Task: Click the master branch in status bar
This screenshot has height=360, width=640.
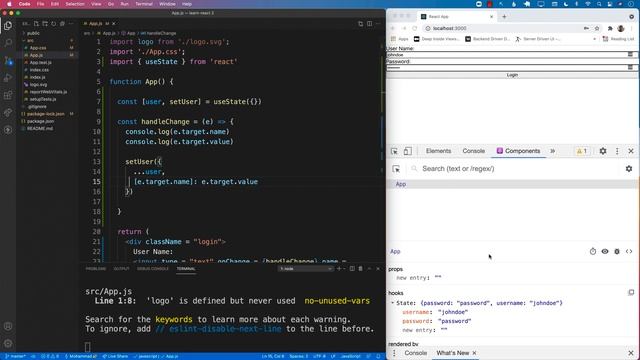Action: pyautogui.click(x=15, y=356)
